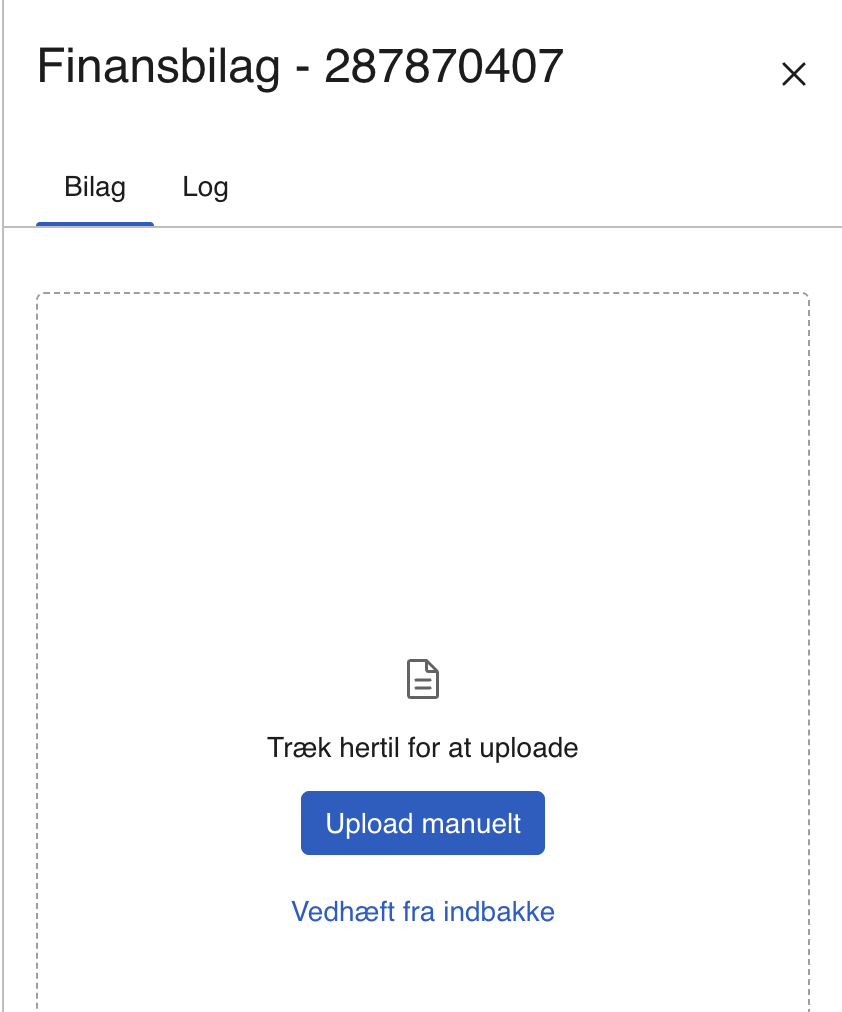
Task: Click the Finansbilag title heading
Action: point(300,66)
